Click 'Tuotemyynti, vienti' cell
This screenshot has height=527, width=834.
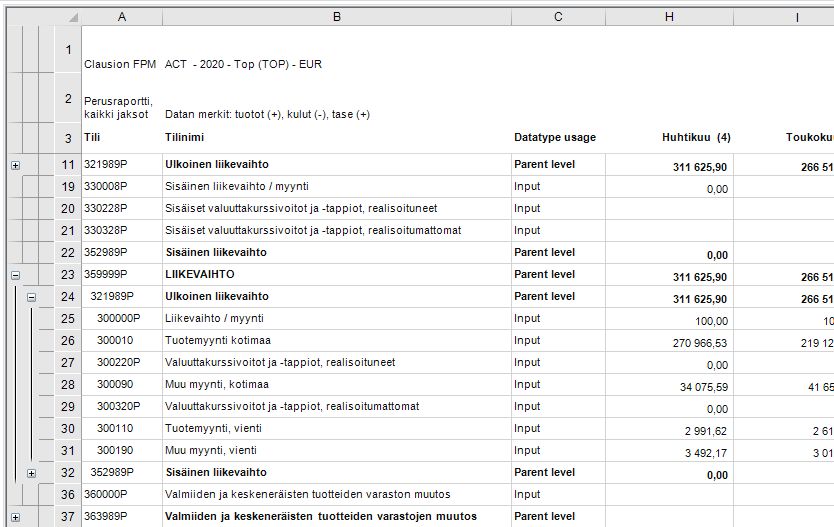click(337, 429)
